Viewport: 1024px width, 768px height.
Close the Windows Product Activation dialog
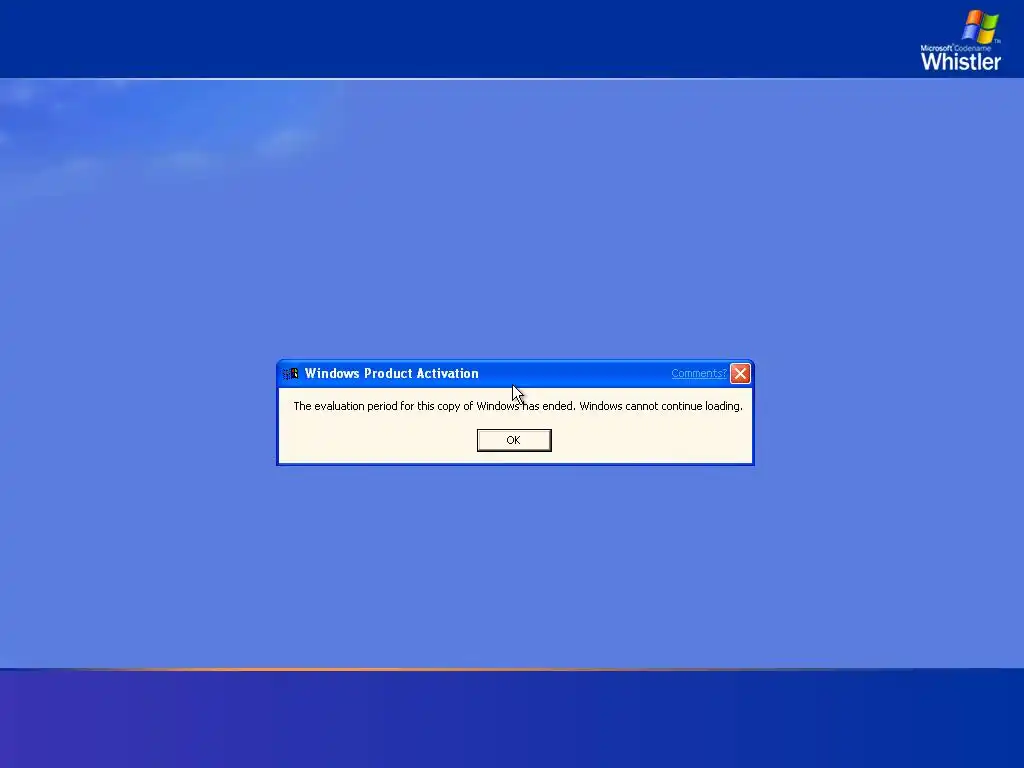(x=740, y=373)
